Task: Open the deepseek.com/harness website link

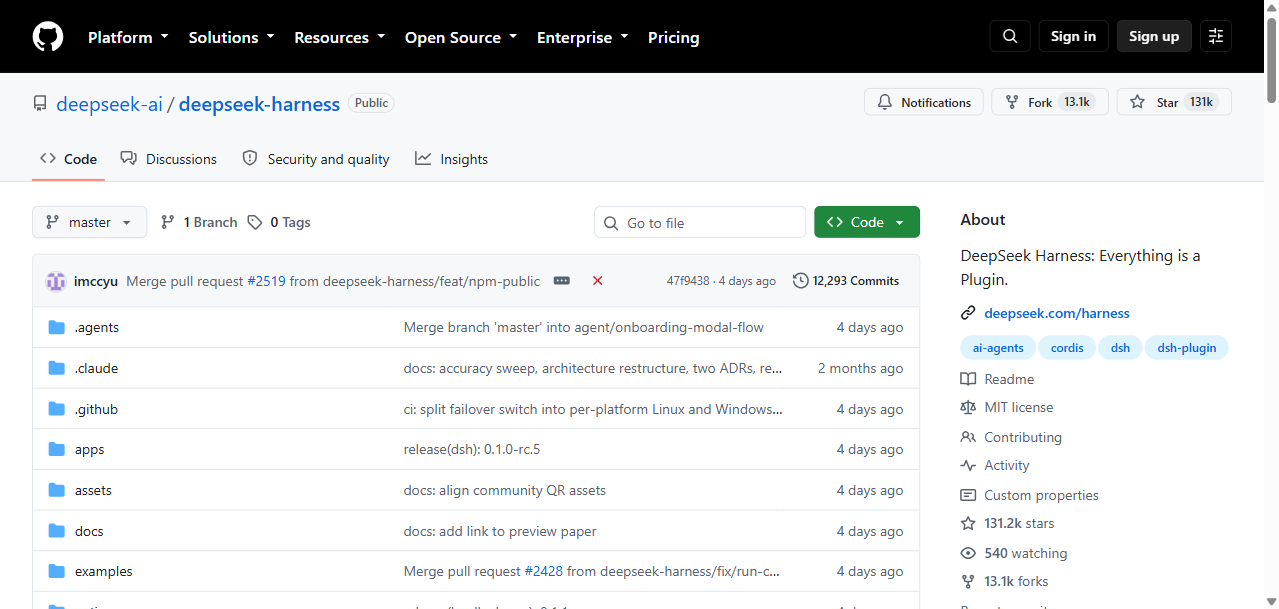Action: (1057, 313)
